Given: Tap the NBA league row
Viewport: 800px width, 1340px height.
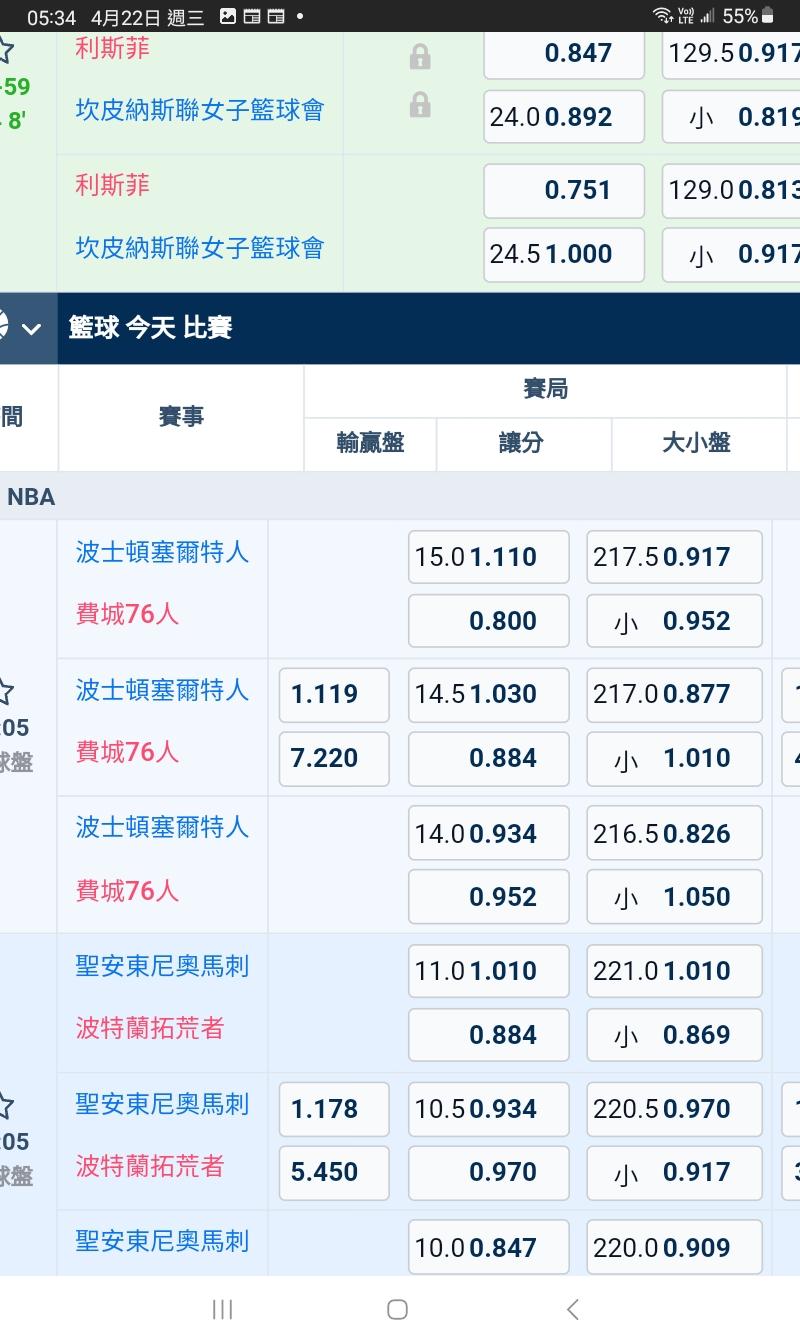Looking at the screenshot, I should click(400, 496).
